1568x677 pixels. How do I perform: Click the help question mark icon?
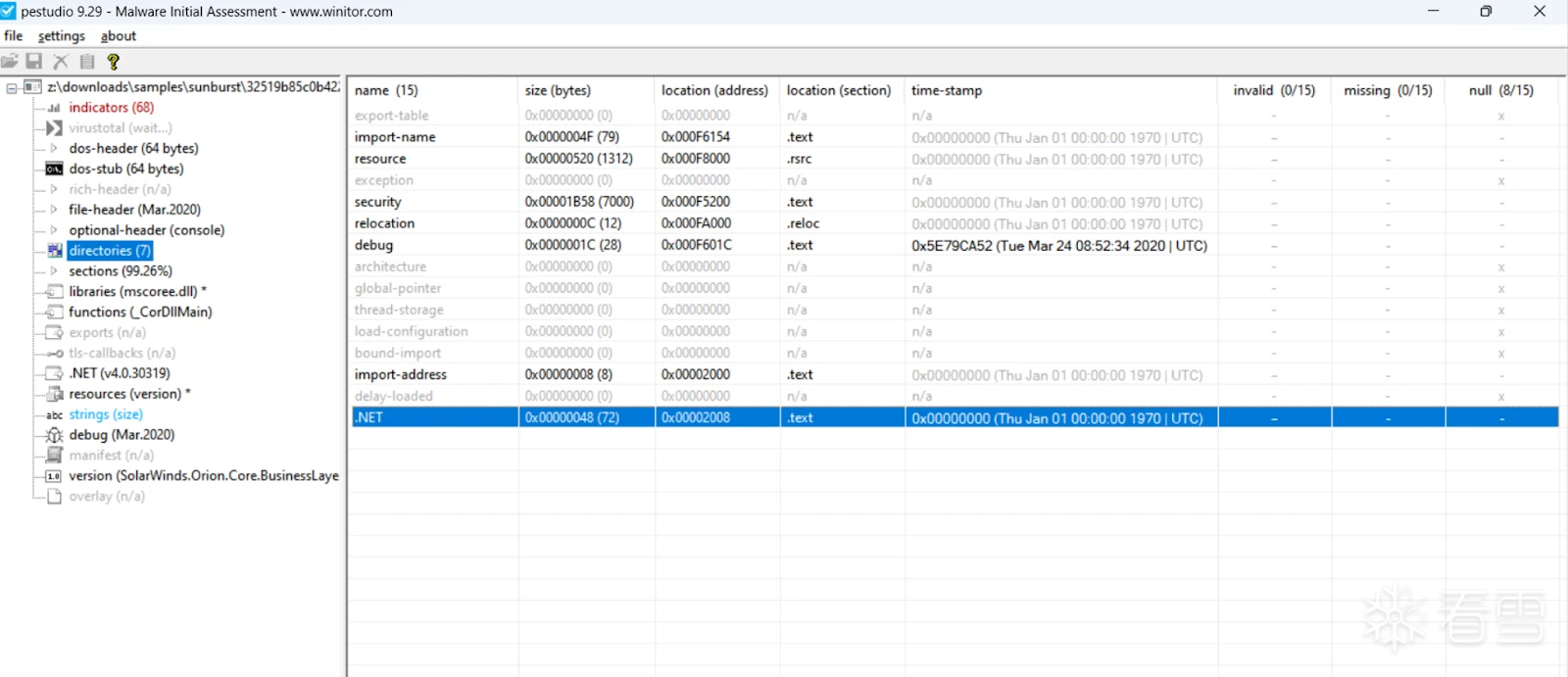[114, 62]
